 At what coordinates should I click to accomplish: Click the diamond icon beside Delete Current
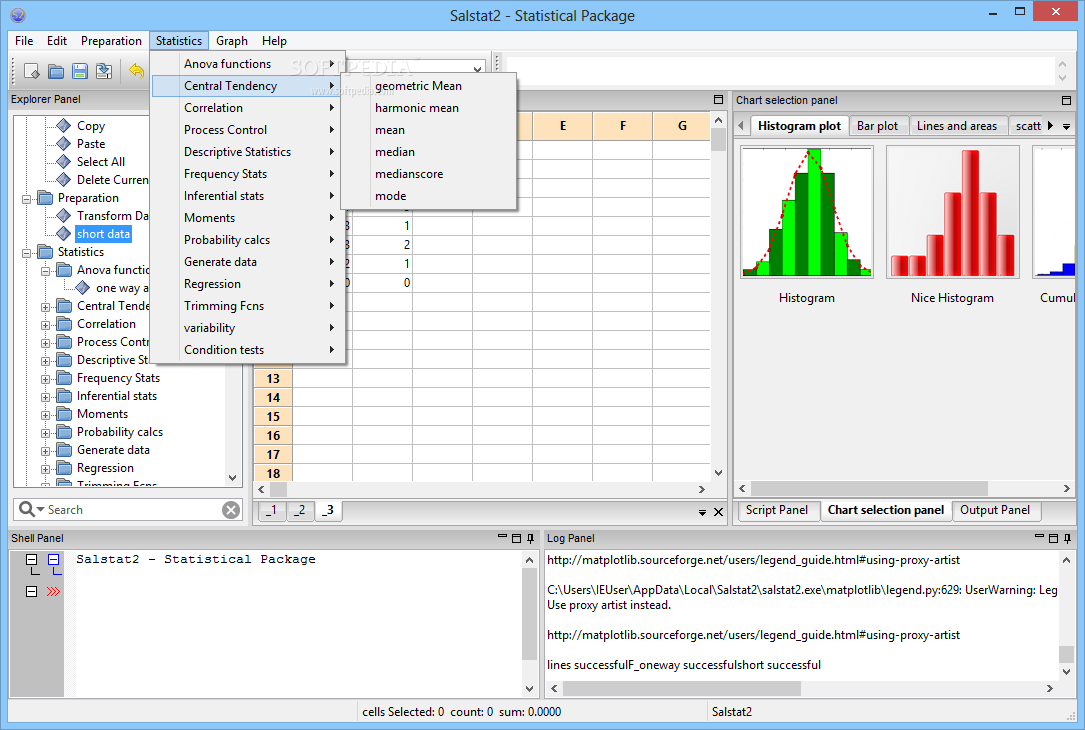[x=64, y=179]
